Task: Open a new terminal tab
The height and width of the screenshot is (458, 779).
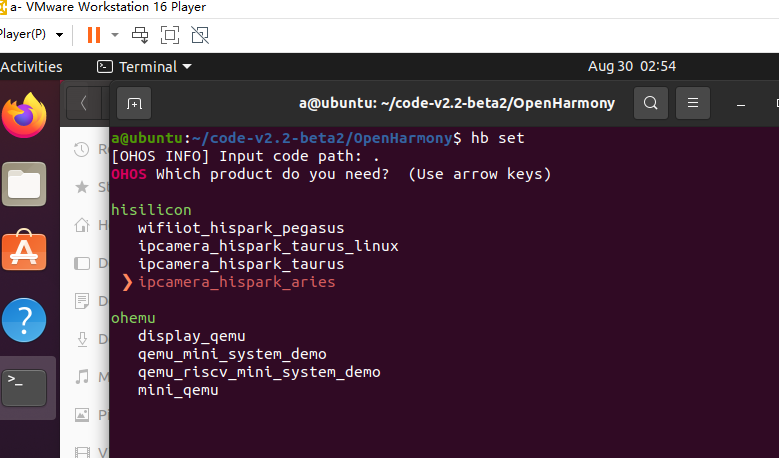Action: 134,103
